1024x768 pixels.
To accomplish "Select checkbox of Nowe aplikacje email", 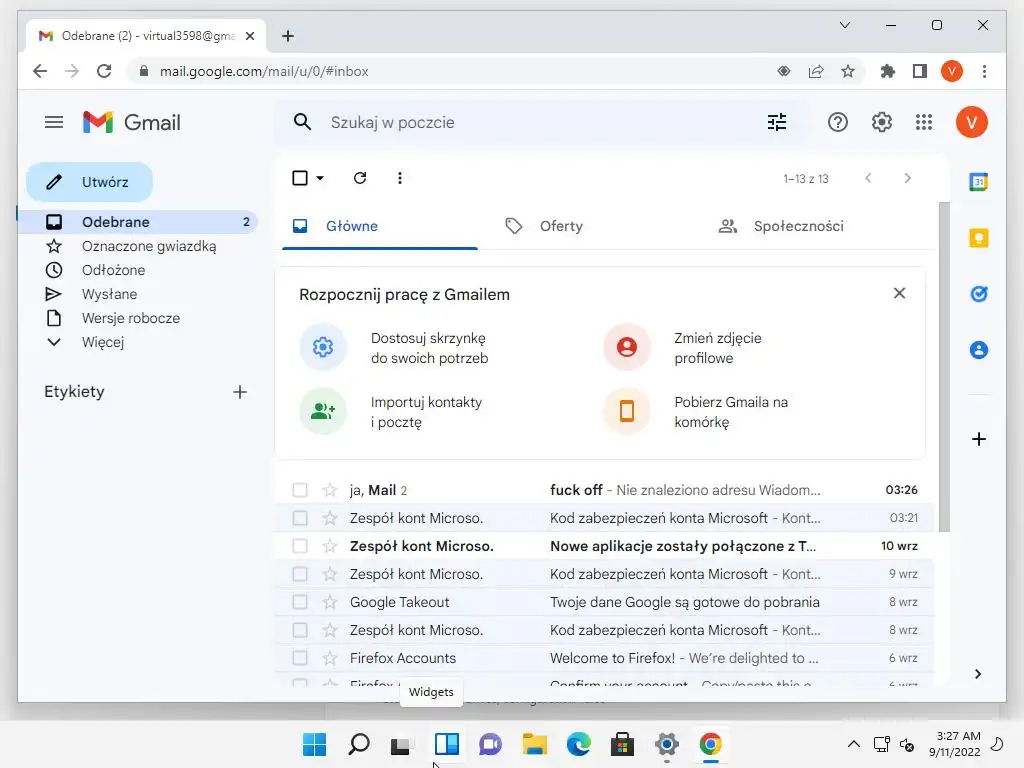I will (x=300, y=546).
